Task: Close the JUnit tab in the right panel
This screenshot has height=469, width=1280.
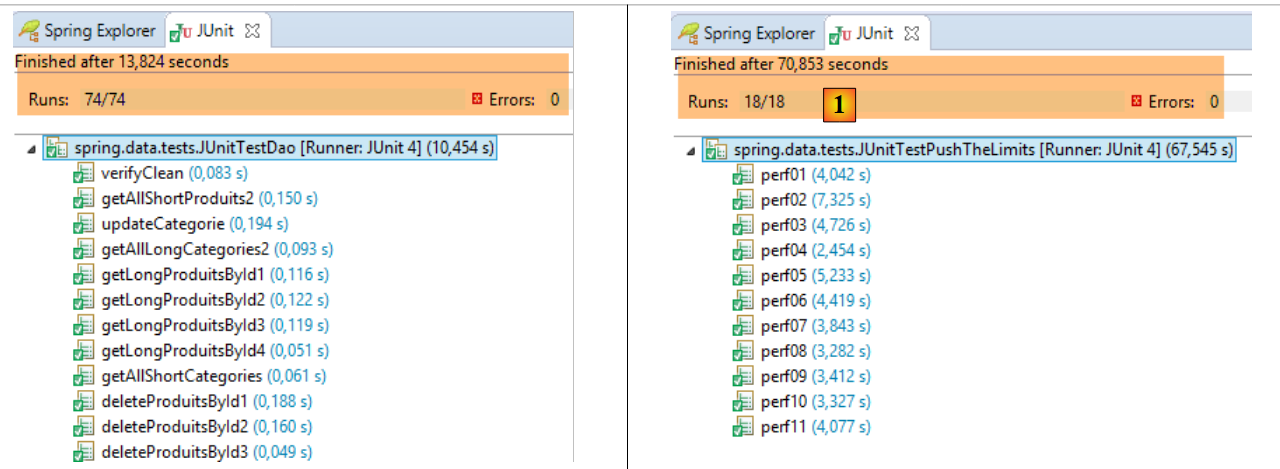Action: point(912,33)
